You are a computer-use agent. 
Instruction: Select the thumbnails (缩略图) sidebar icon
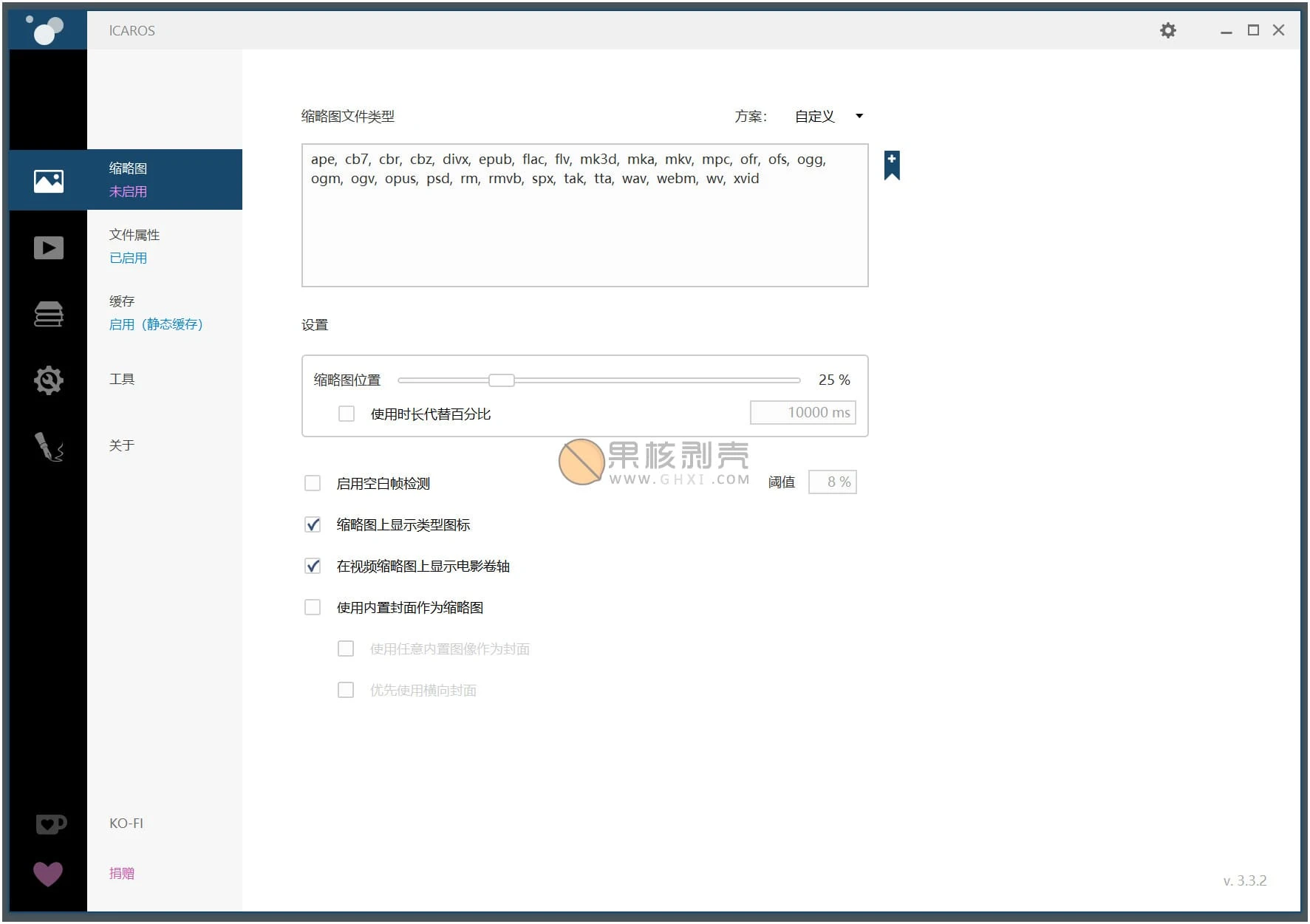(x=47, y=179)
